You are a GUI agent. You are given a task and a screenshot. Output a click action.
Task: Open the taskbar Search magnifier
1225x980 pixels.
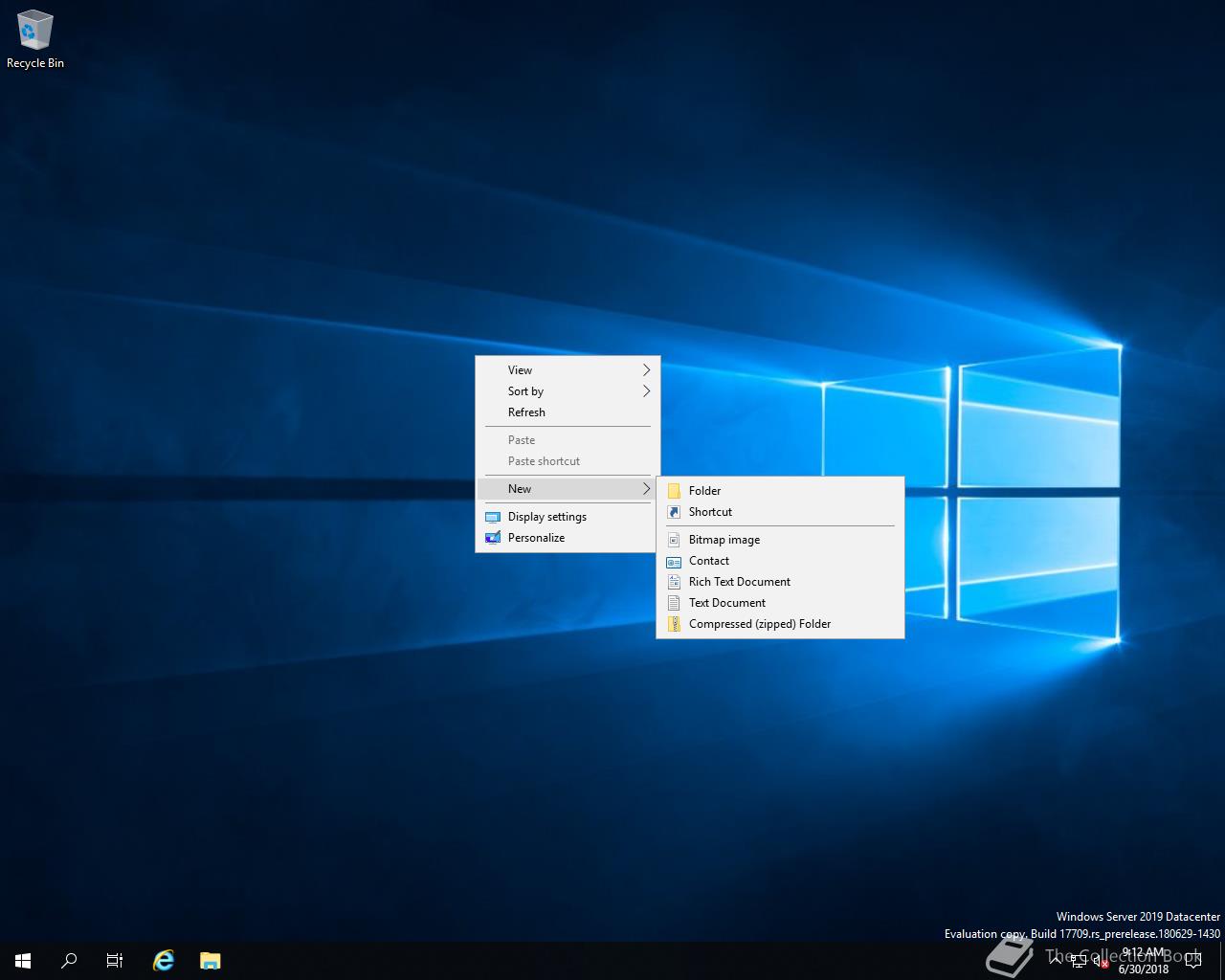pos(69,961)
